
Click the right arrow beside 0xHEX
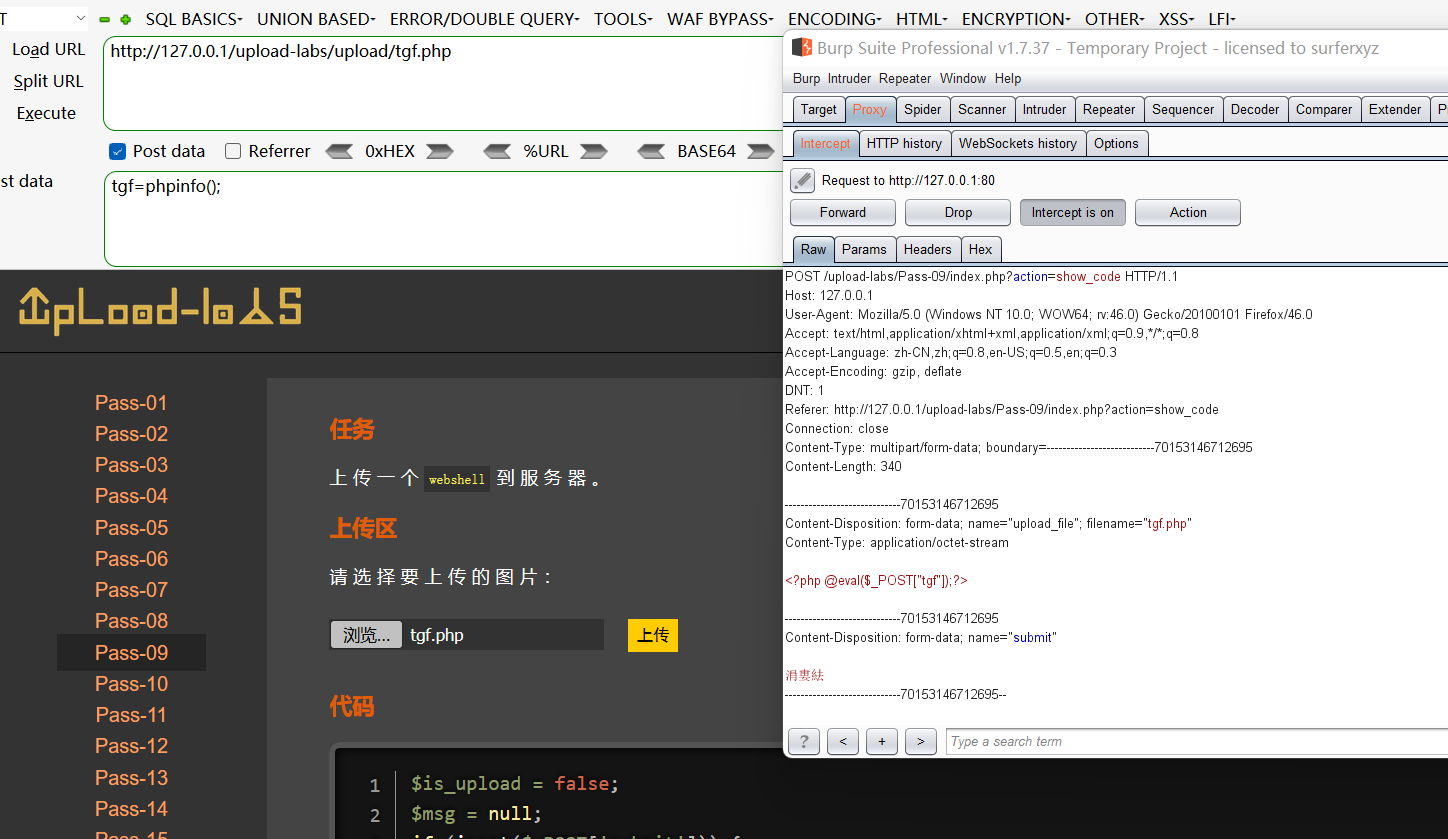(x=440, y=151)
